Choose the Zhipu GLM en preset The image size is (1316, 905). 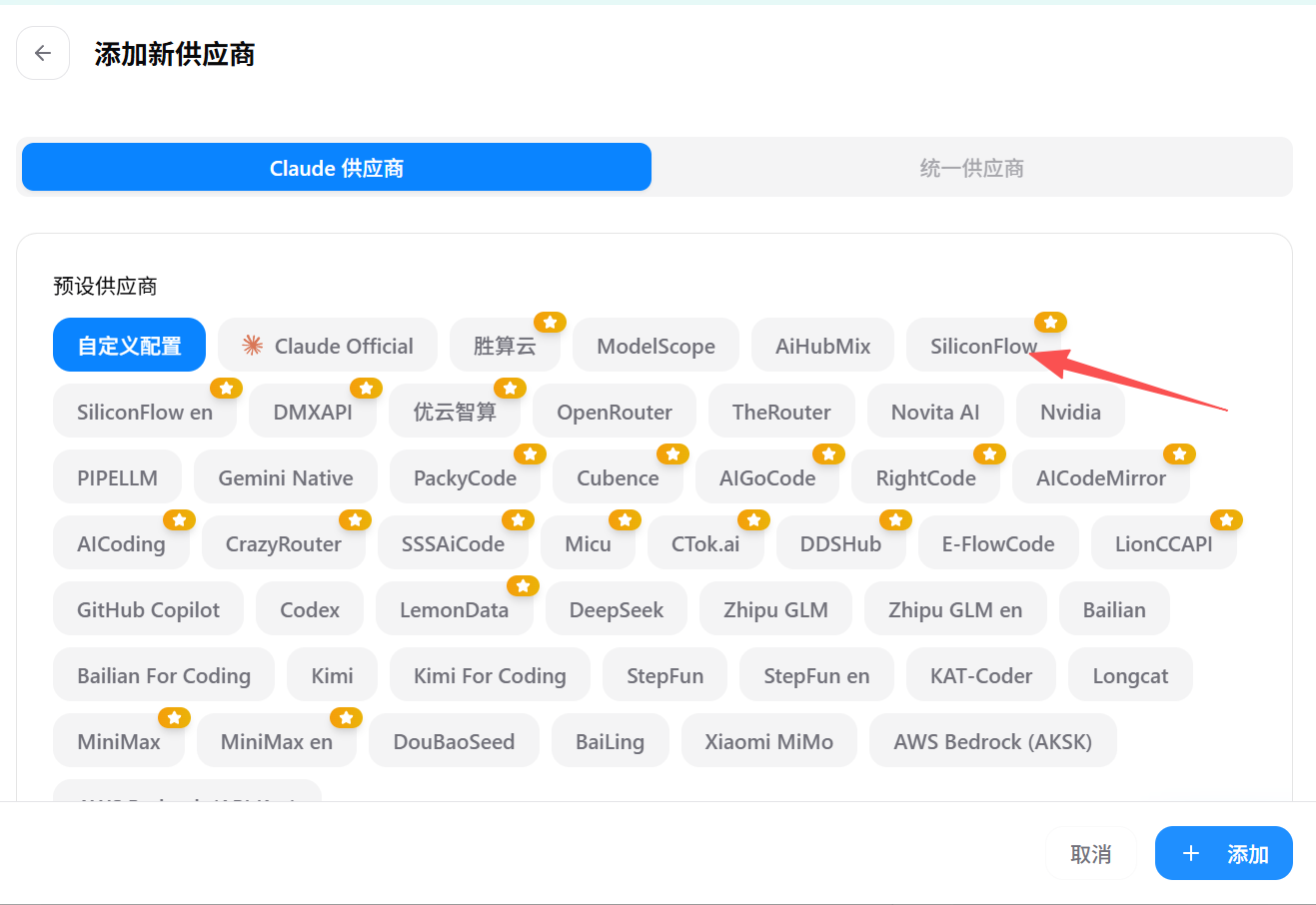[x=955, y=609]
